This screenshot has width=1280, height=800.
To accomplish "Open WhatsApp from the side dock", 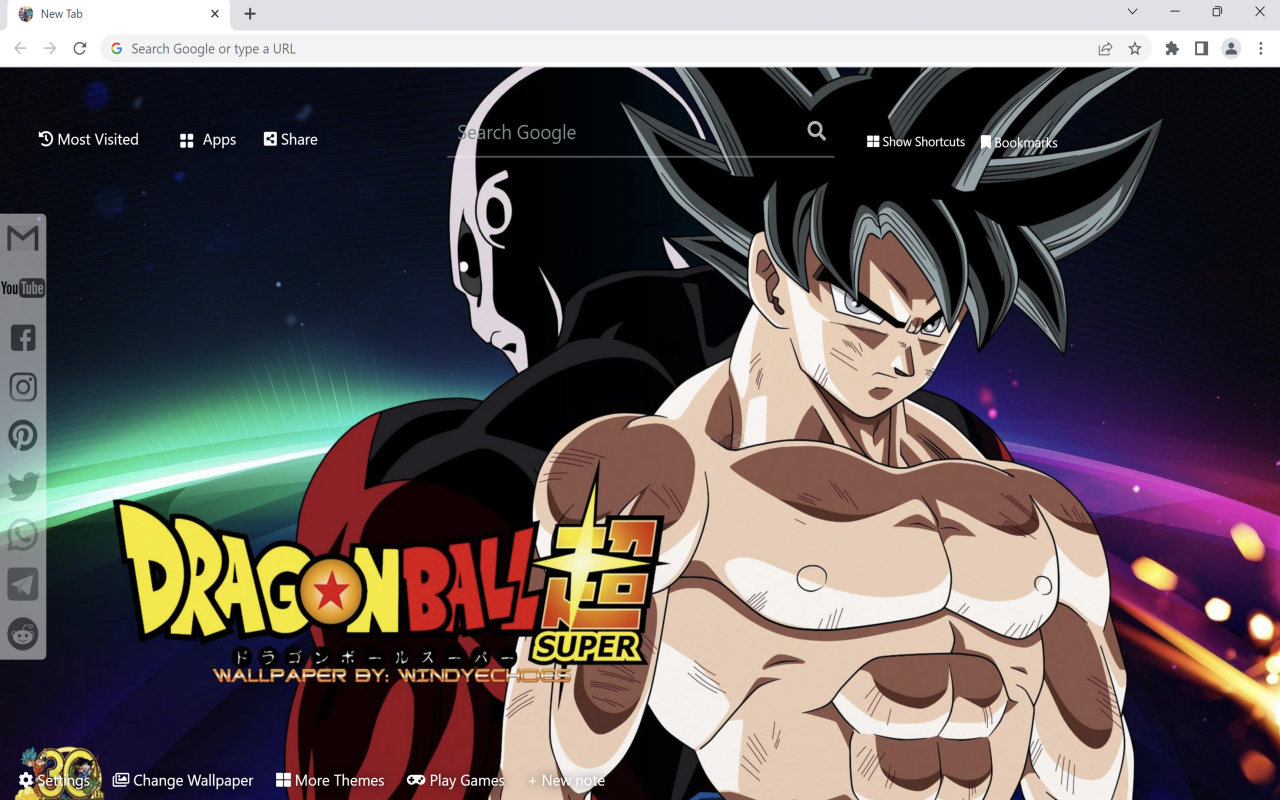I will pos(23,535).
